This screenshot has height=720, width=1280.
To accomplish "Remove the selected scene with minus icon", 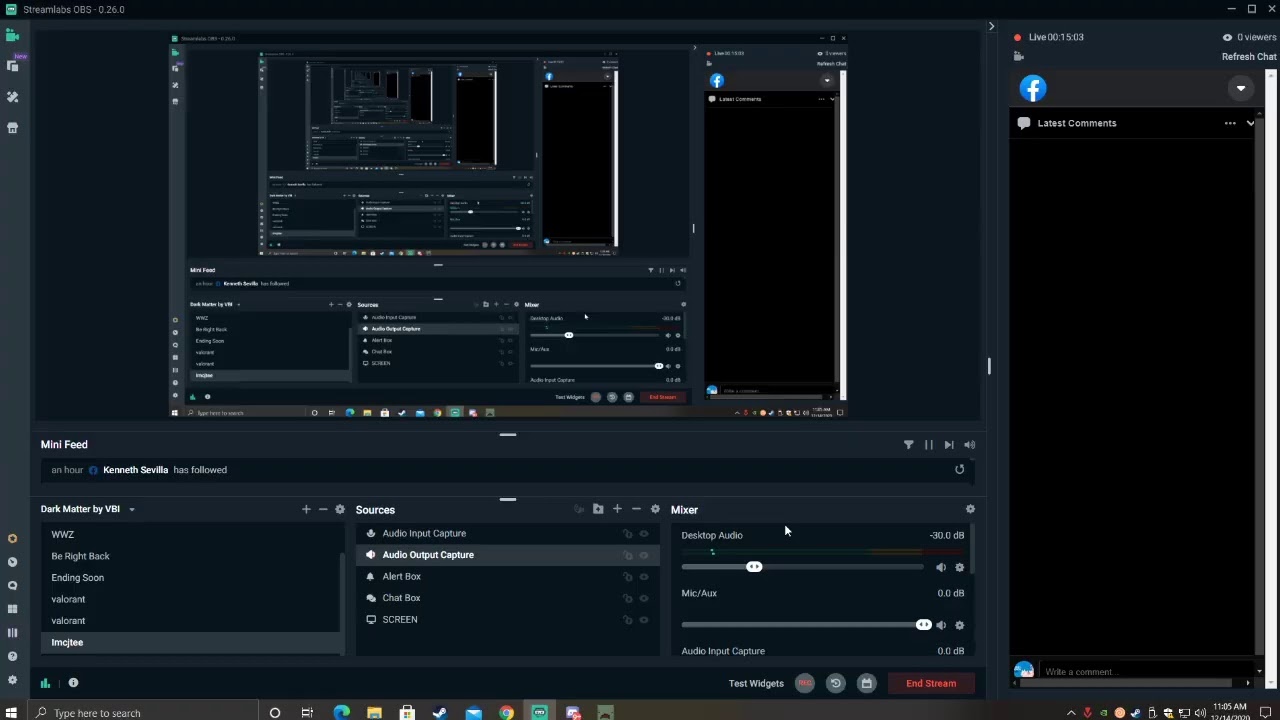I will tap(323, 509).
